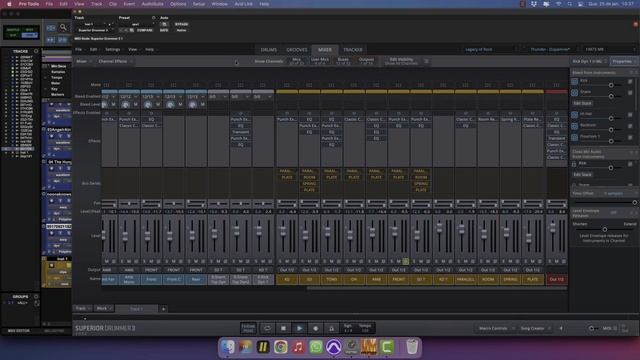This screenshot has width=640, height=360.
Task: Switch to the DRUMS tab
Action: (x=269, y=50)
